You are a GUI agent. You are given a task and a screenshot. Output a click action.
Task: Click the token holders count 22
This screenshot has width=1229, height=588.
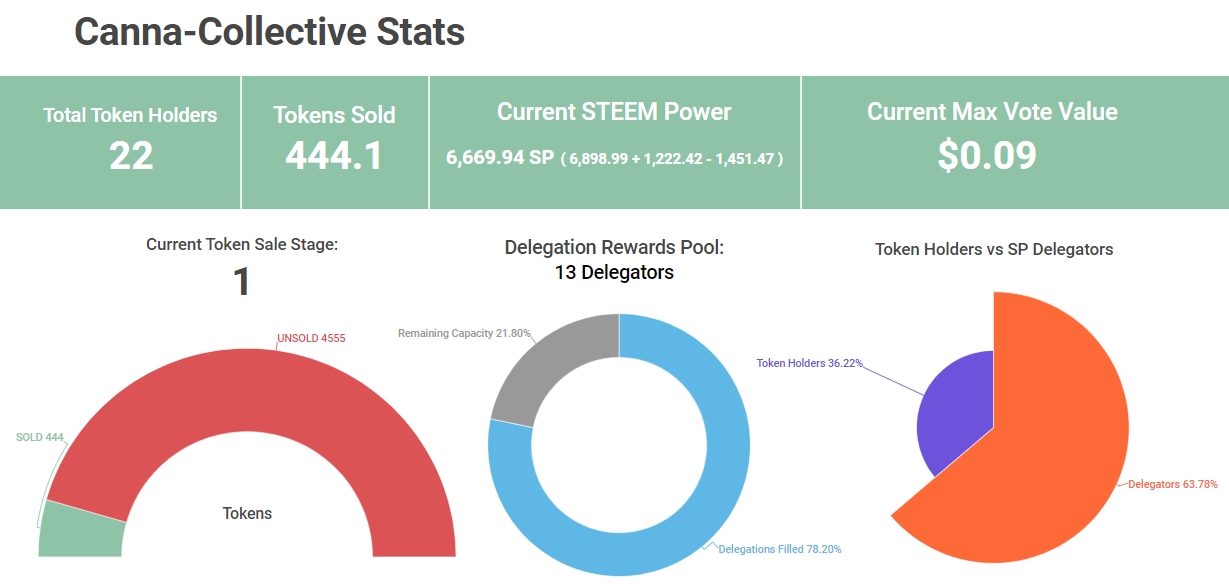pyautogui.click(x=130, y=155)
